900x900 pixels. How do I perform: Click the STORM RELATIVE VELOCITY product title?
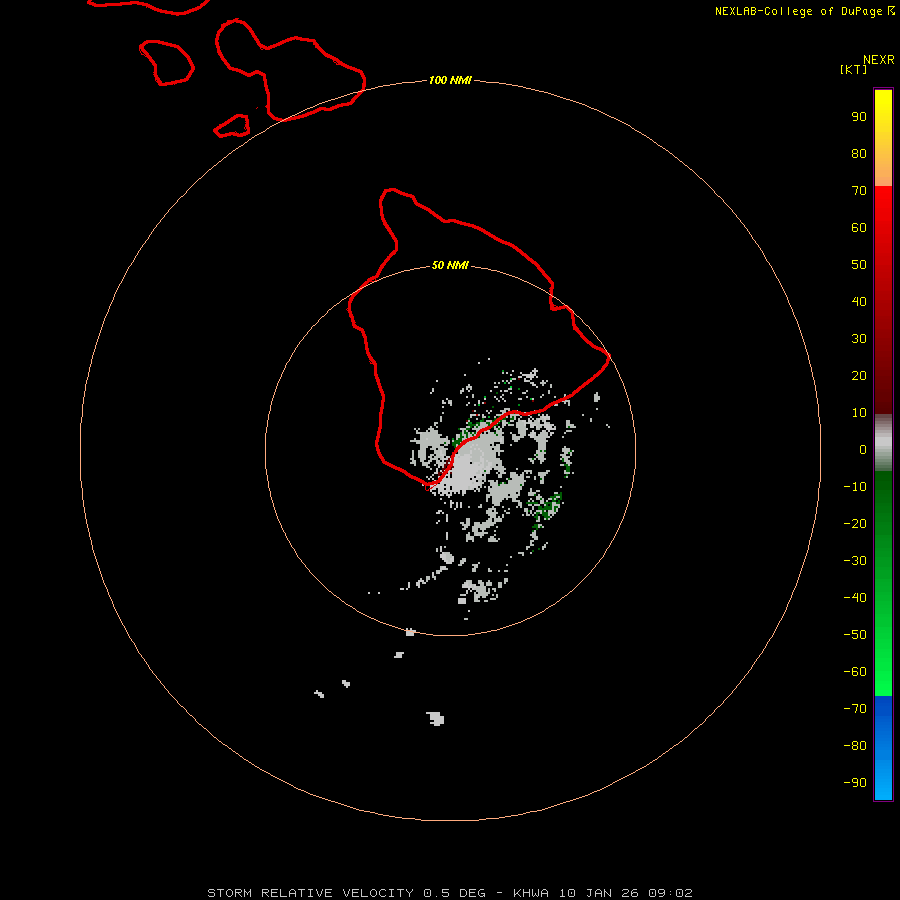click(x=310, y=893)
